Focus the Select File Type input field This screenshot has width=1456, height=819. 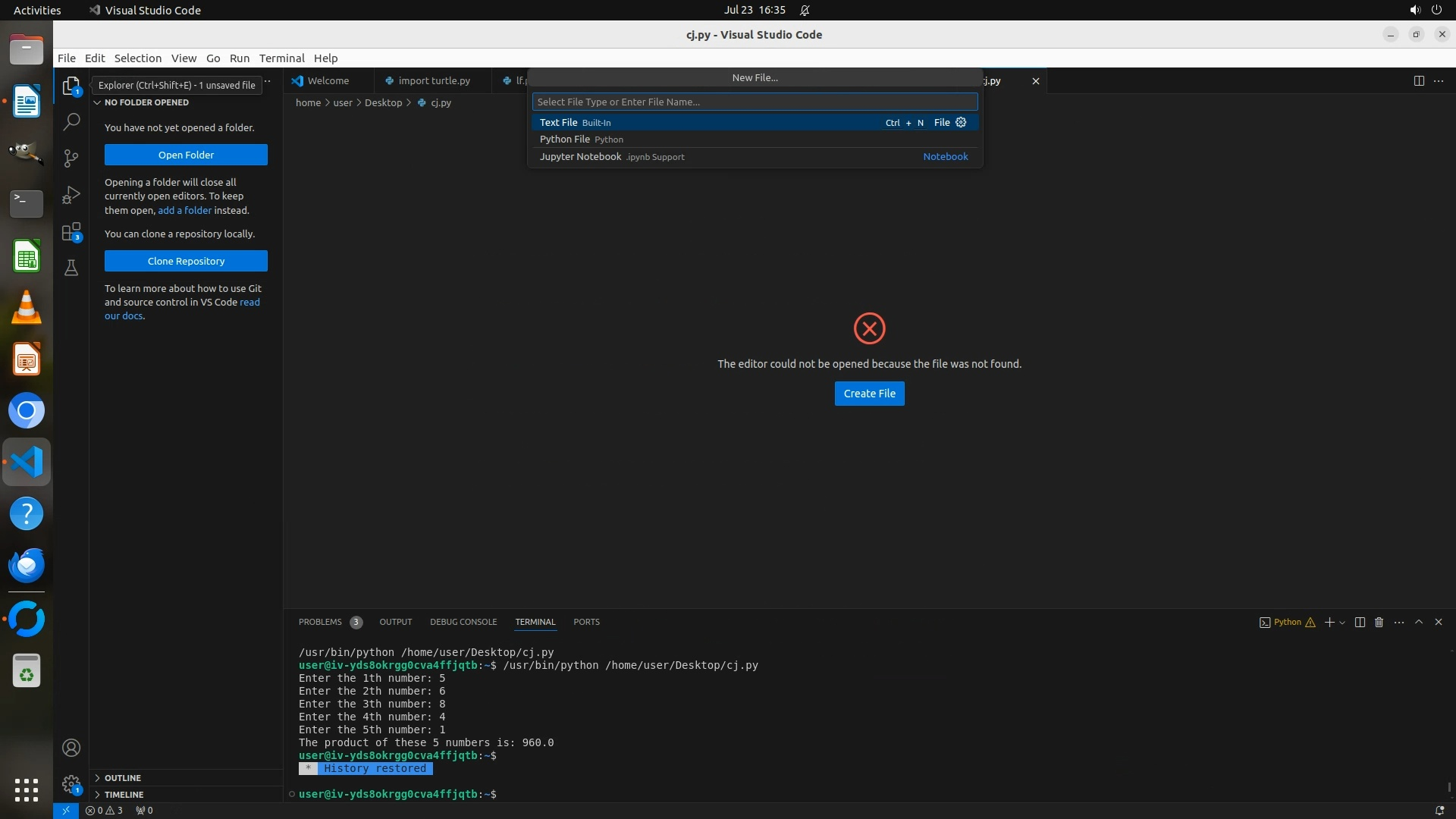(x=755, y=102)
